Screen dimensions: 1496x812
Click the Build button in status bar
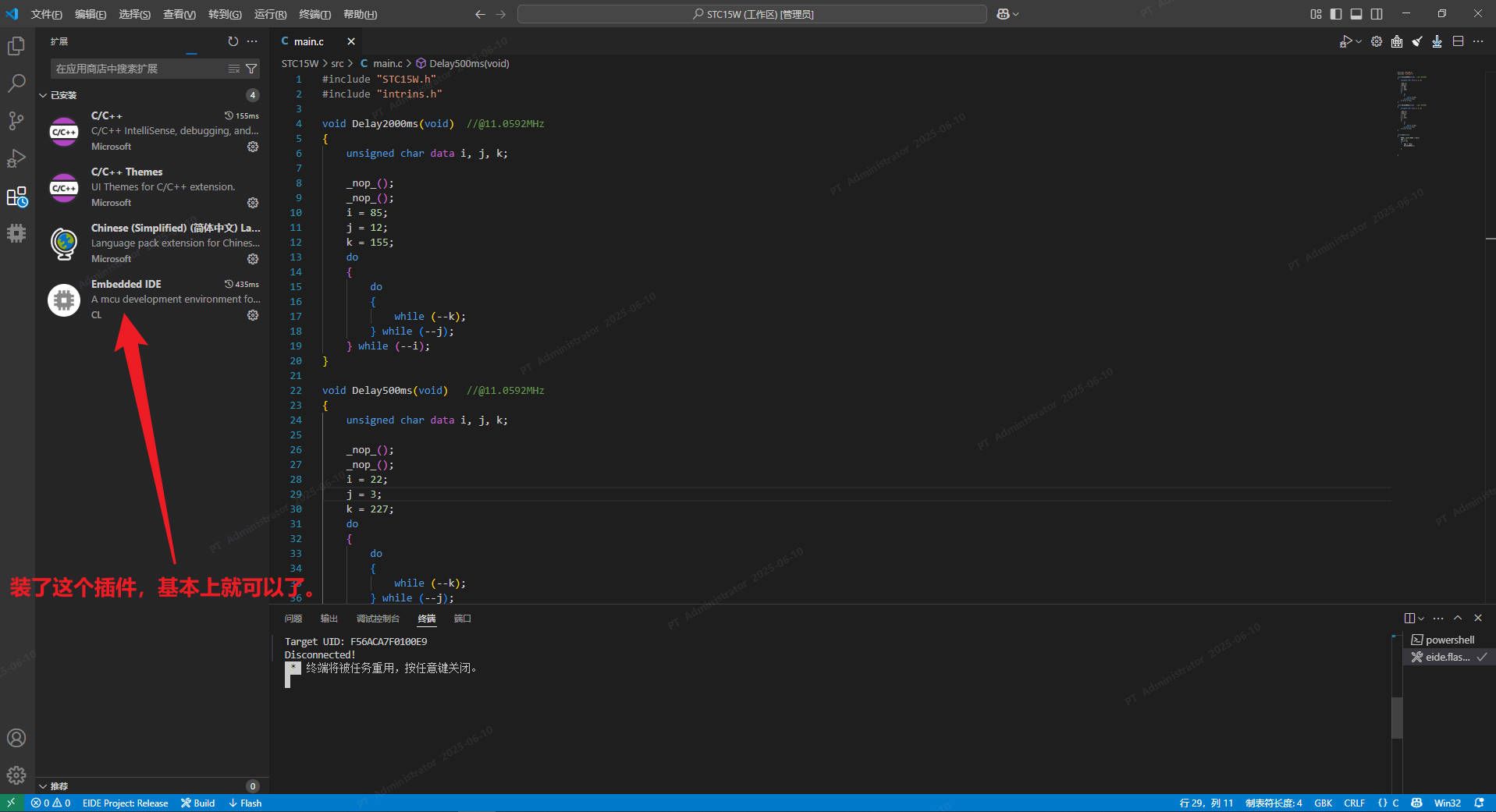(x=198, y=803)
